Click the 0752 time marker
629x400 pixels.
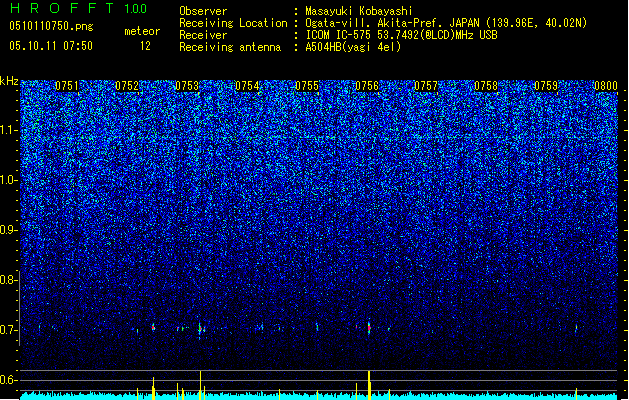pos(127,86)
